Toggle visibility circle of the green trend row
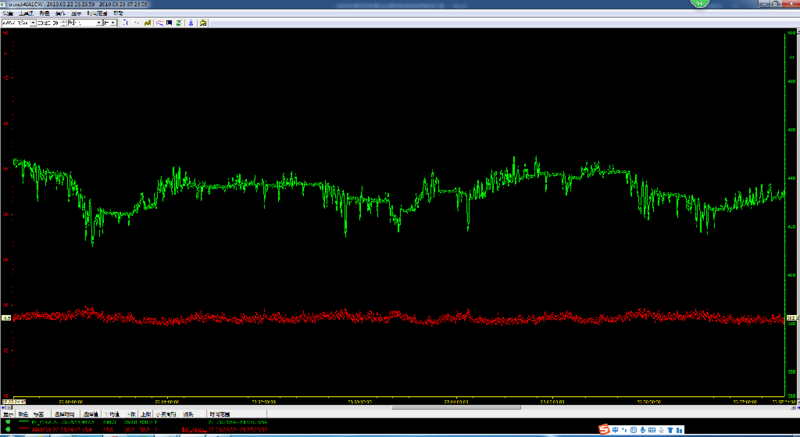 [8, 422]
